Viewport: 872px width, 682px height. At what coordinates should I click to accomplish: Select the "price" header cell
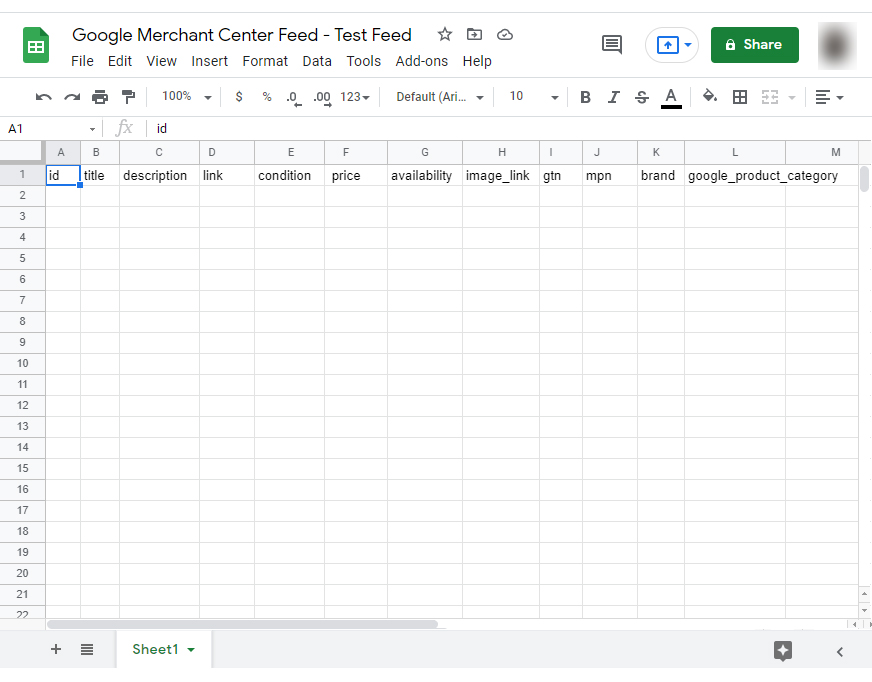coord(355,175)
